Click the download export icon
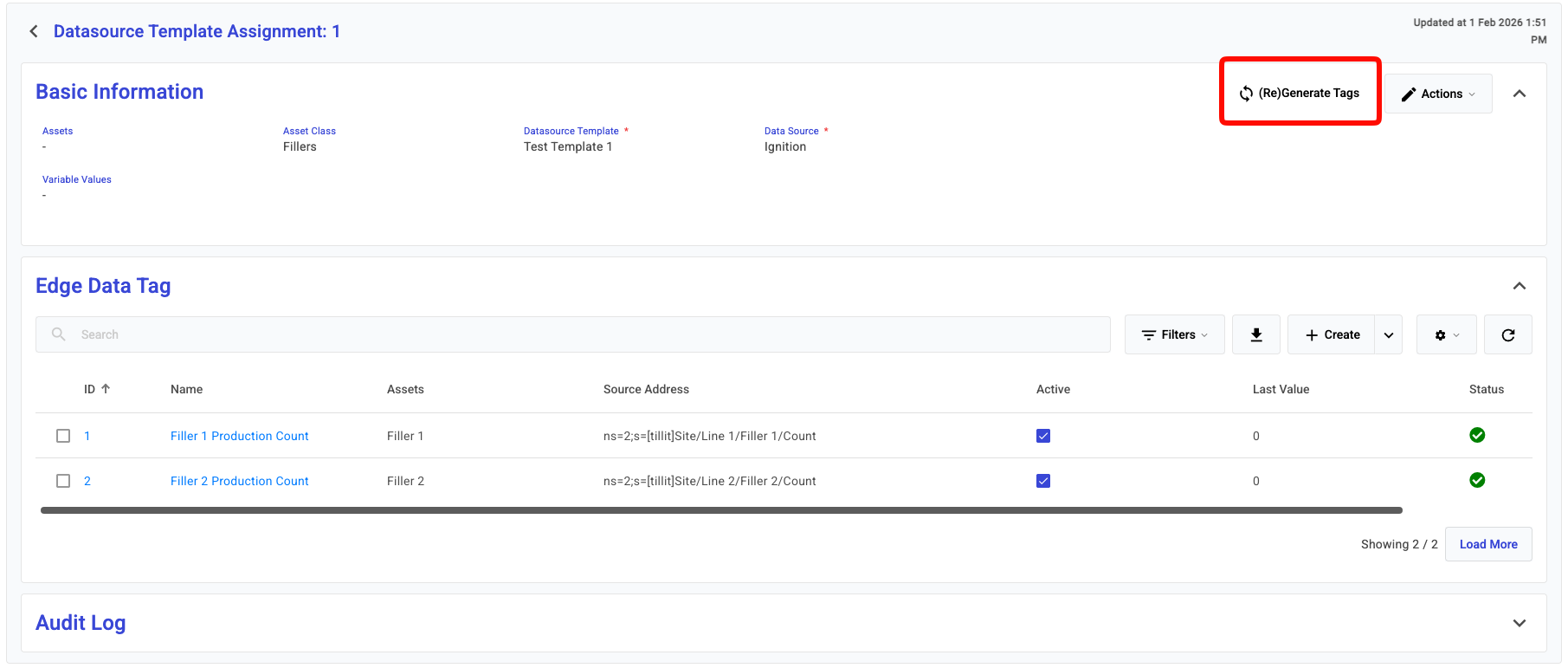The image size is (1568, 668). tap(1256, 334)
